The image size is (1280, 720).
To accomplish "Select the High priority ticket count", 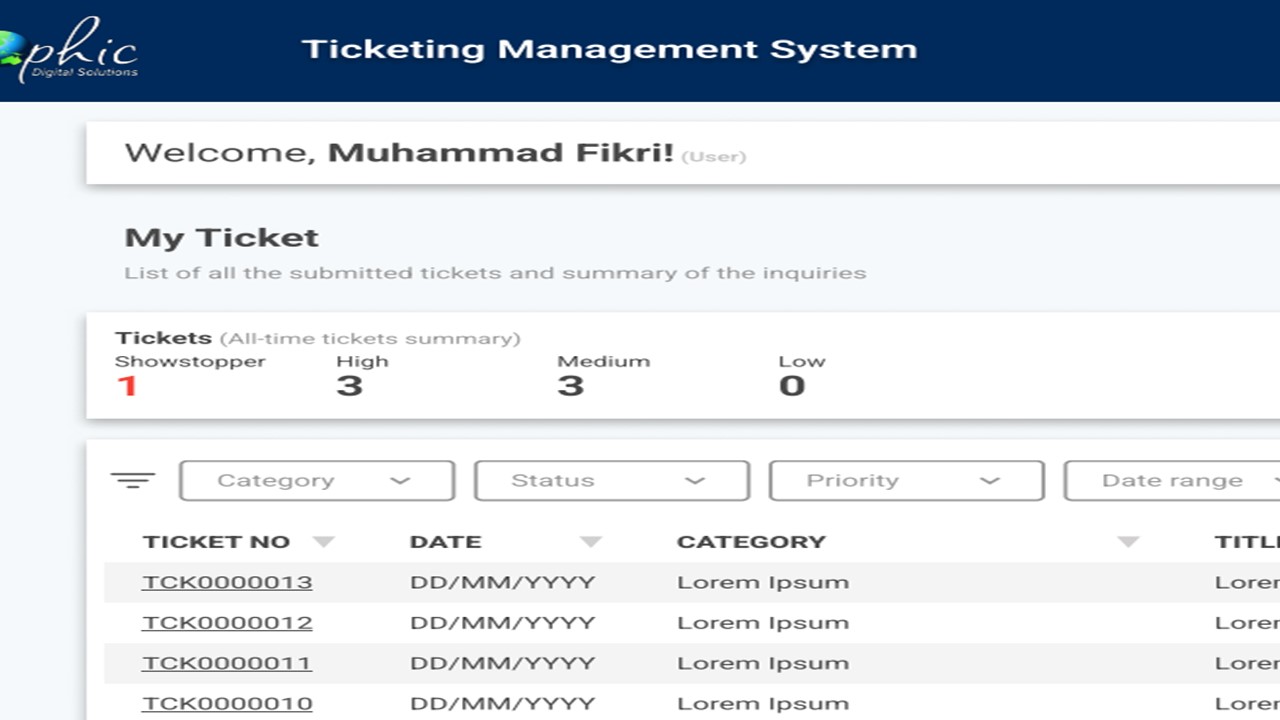I will (x=349, y=386).
